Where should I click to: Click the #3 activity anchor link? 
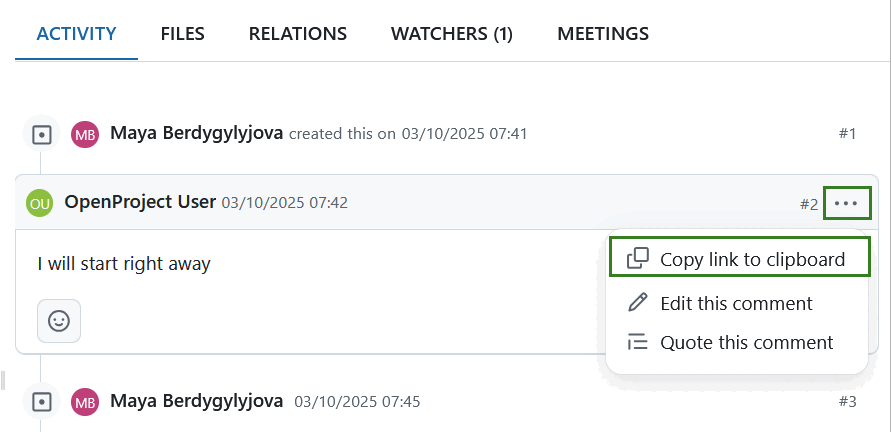click(847, 402)
